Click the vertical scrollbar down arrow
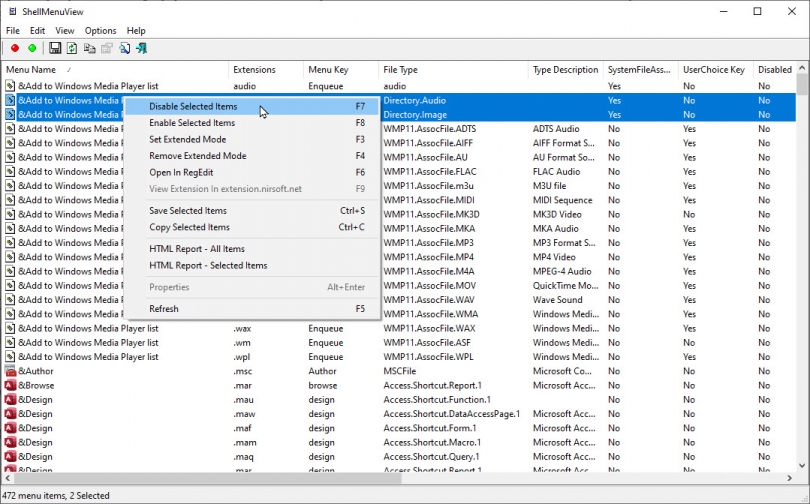Viewport: 810px width, 504px height. point(802,466)
